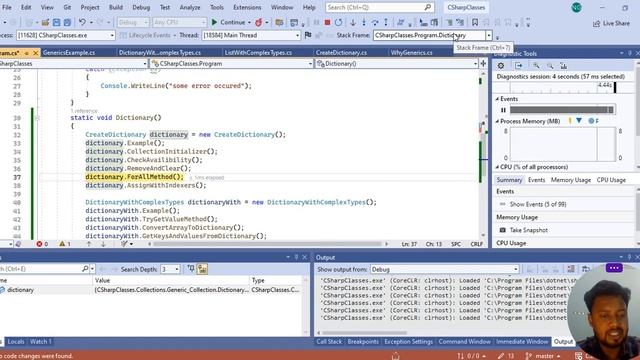Click the Output panel horizontal scrollbar
This screenshot has height=360, width=640.
pos(364,333)
